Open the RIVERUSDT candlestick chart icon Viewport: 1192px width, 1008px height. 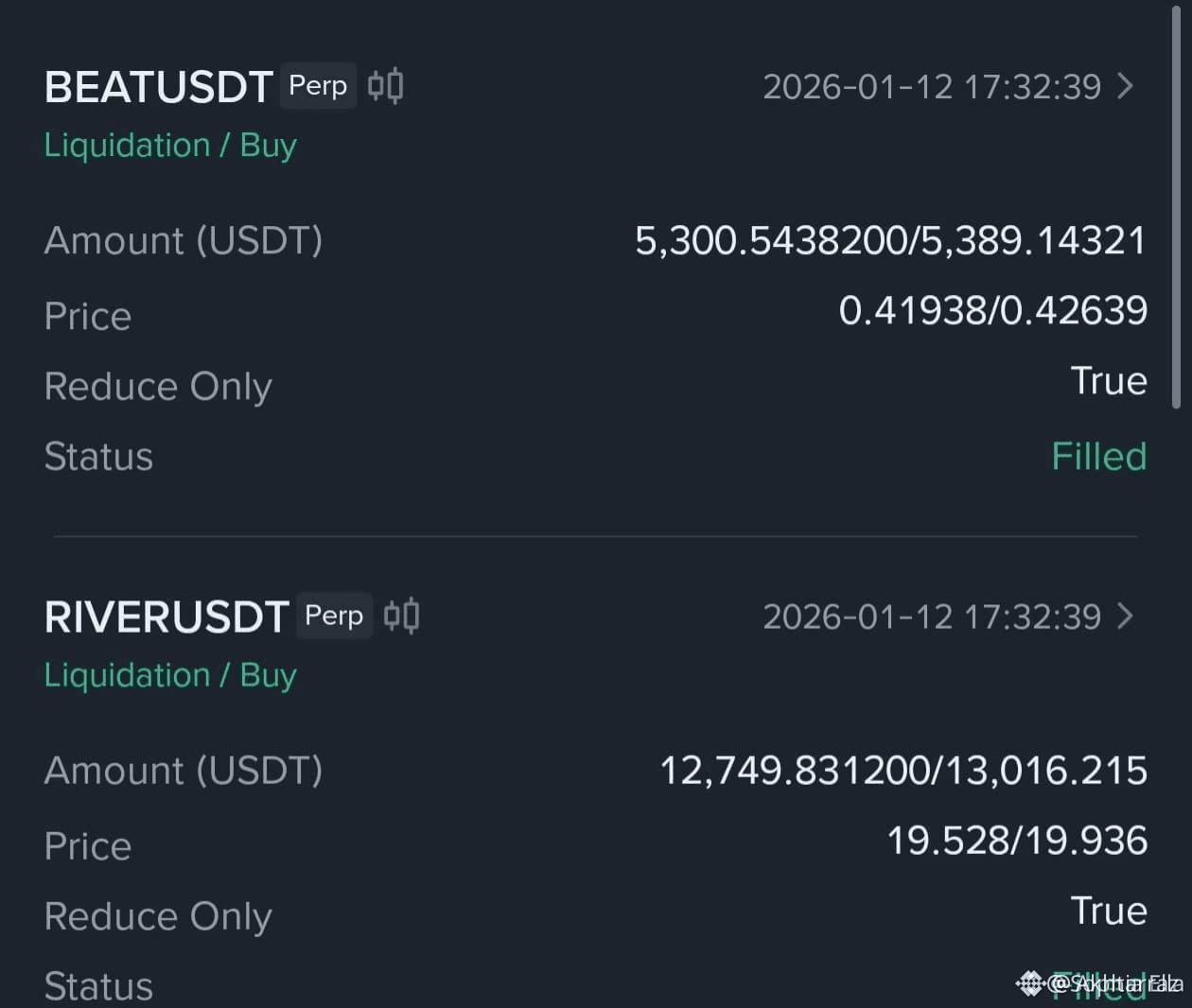coord(401,616)
